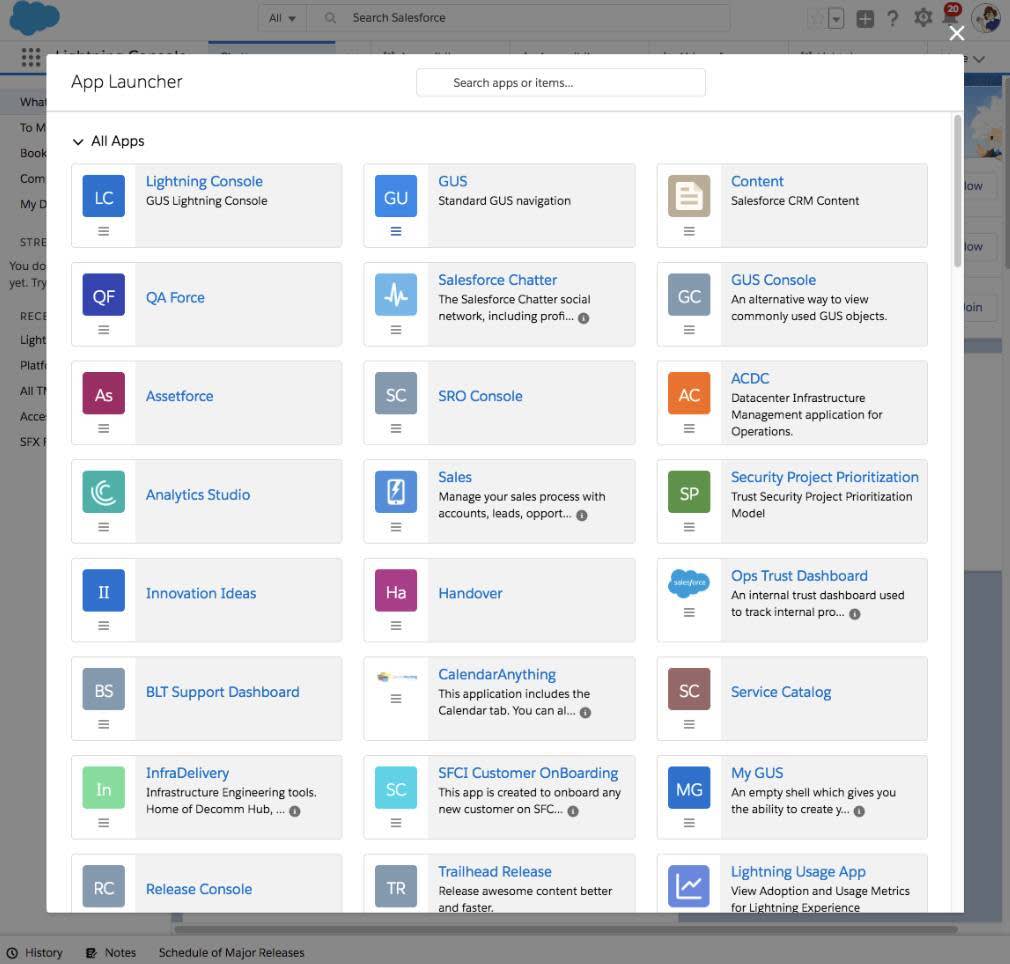
Task: Click the Analytics Studio swirl icon
Action: click(104, 492)
